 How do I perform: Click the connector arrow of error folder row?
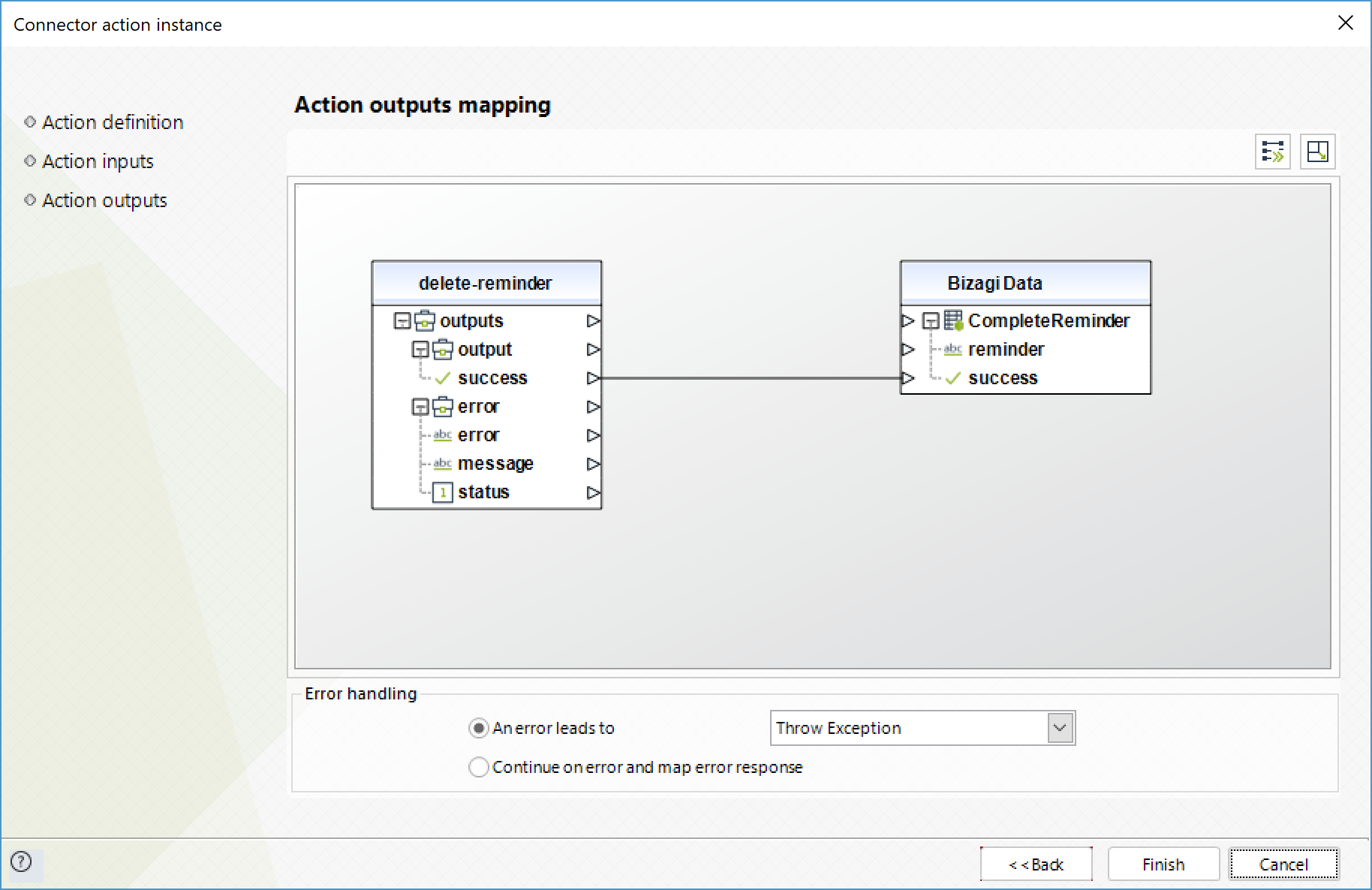pos(594,406)
